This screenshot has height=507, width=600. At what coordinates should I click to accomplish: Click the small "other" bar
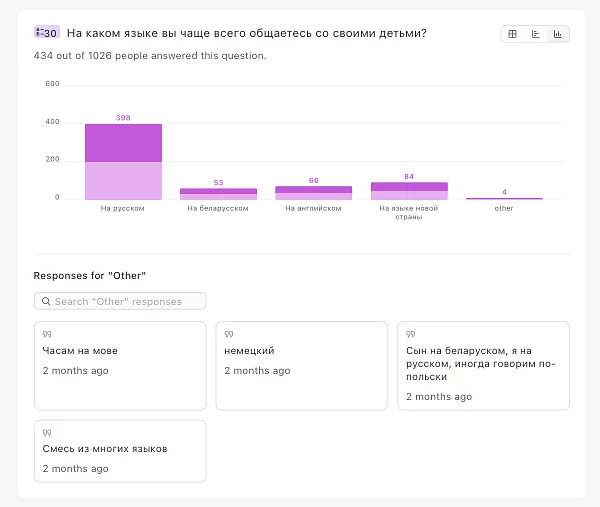pos(504,198)
